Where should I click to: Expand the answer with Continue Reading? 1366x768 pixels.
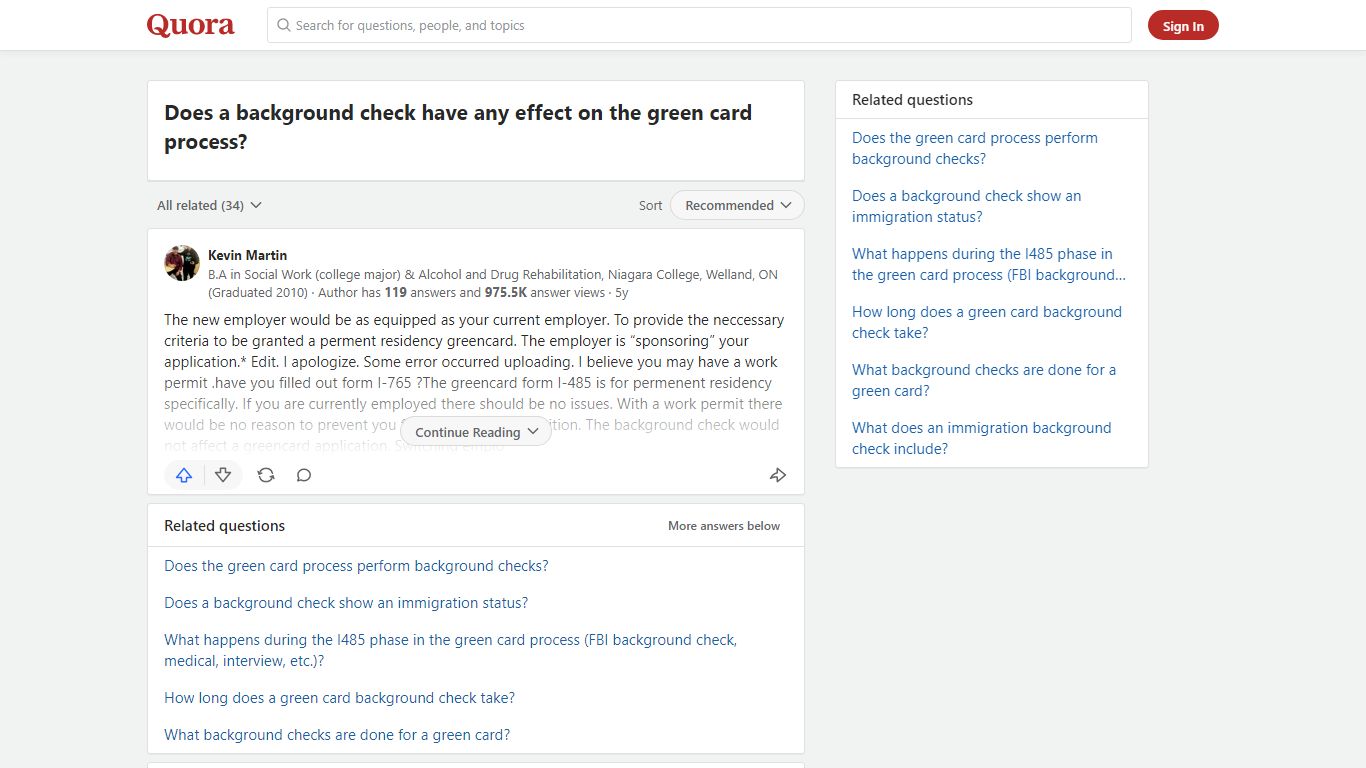(476, 432)
